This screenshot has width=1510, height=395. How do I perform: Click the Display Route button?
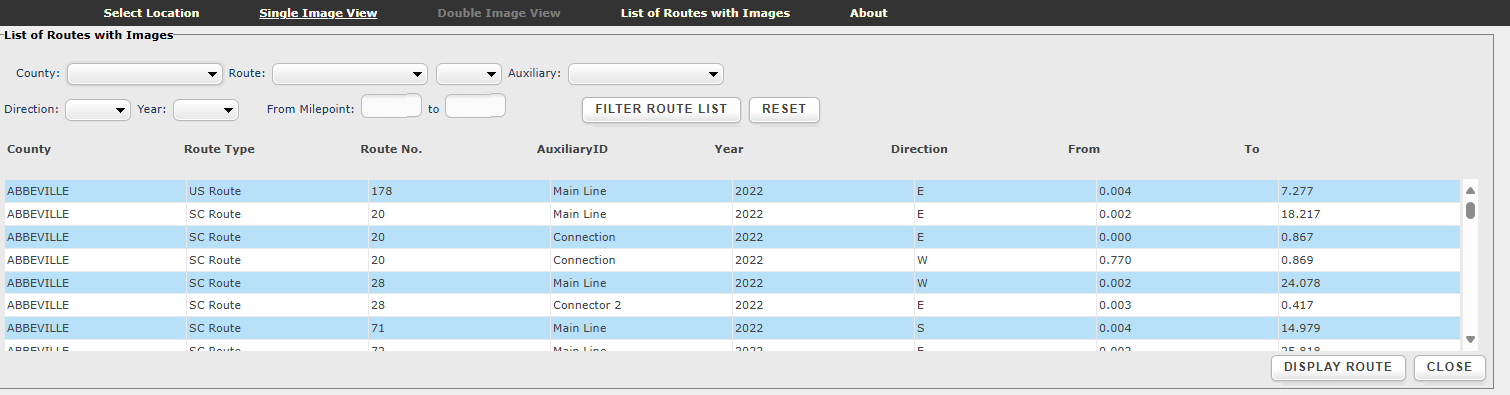[x=1338, y=367]
